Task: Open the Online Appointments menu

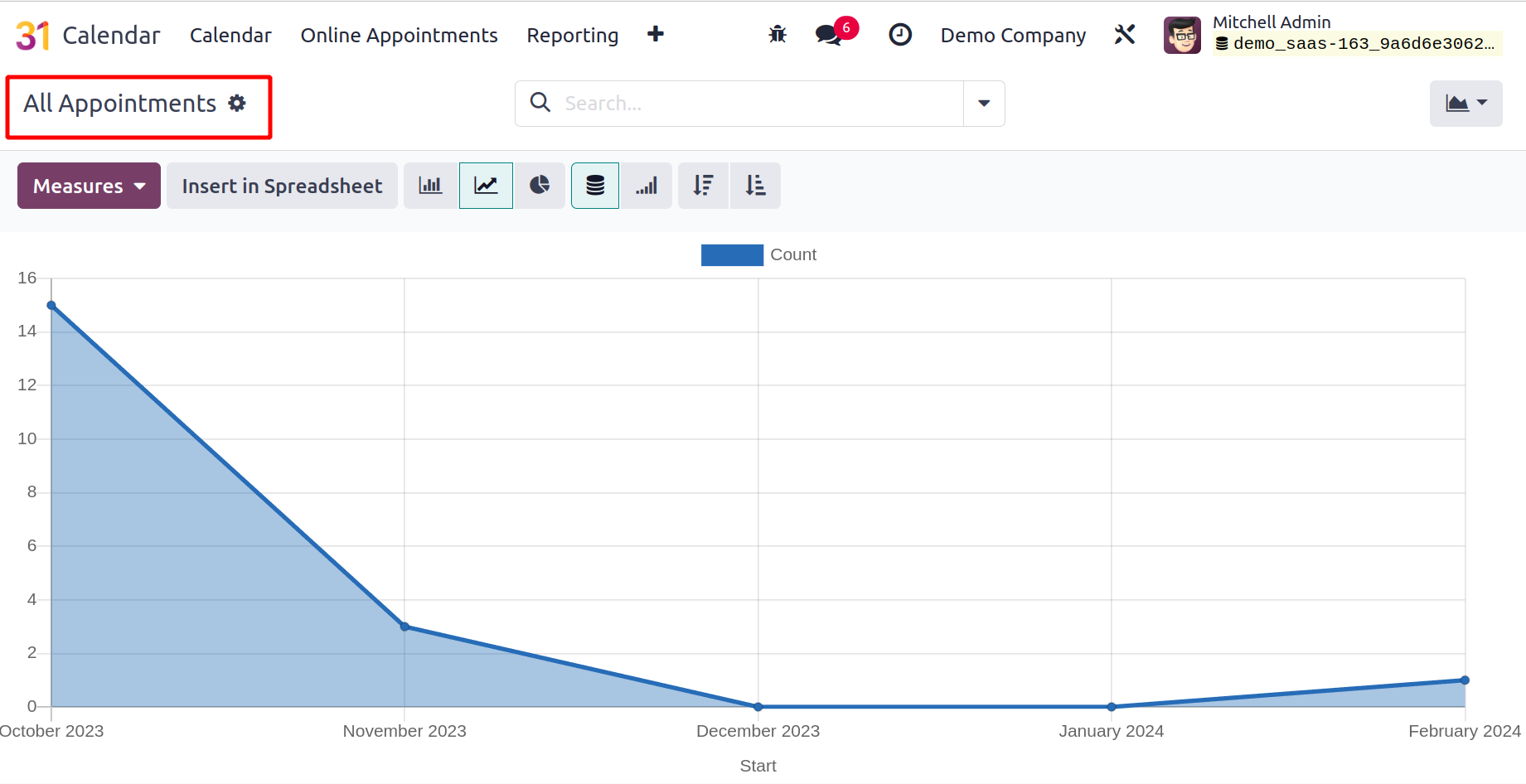Action: click(399, 36)
